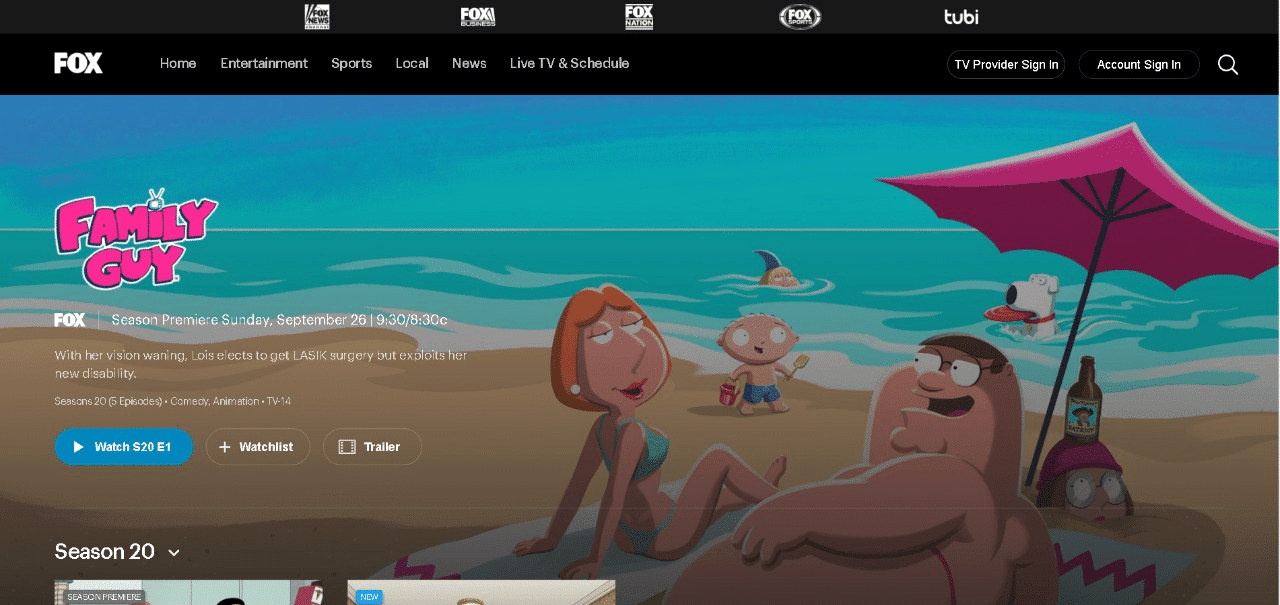Click the Account Sign In button
This screenshot has height=605, width=1280.
1139,64
